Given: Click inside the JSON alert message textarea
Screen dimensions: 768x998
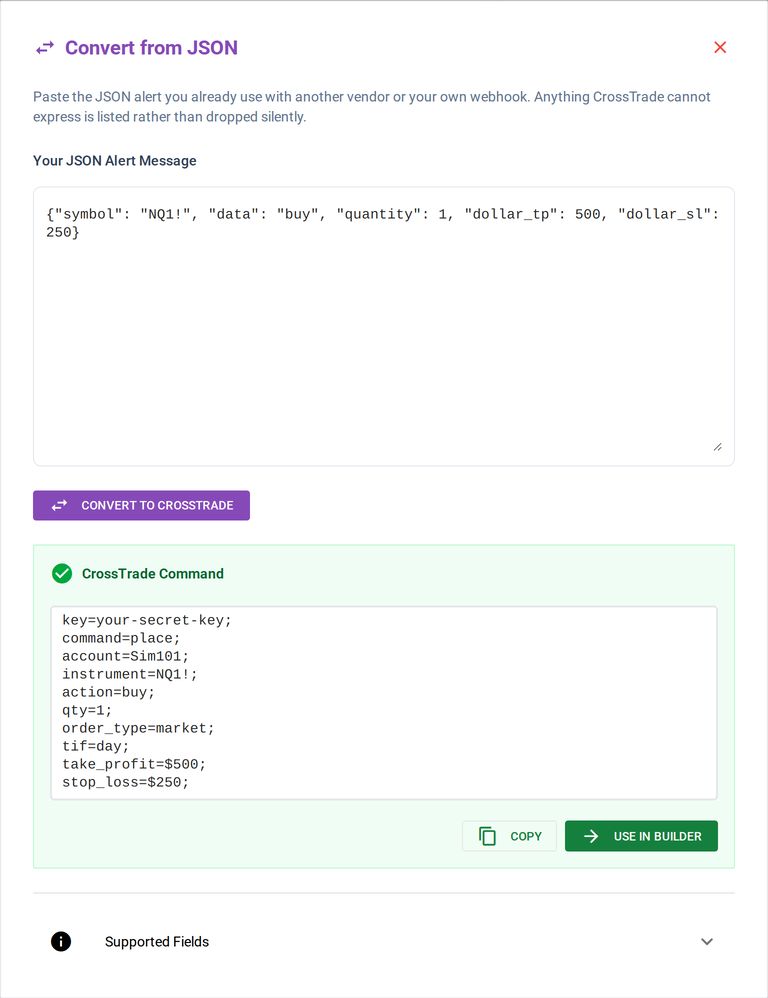Looking at the screenshot, I should [384, 327].
